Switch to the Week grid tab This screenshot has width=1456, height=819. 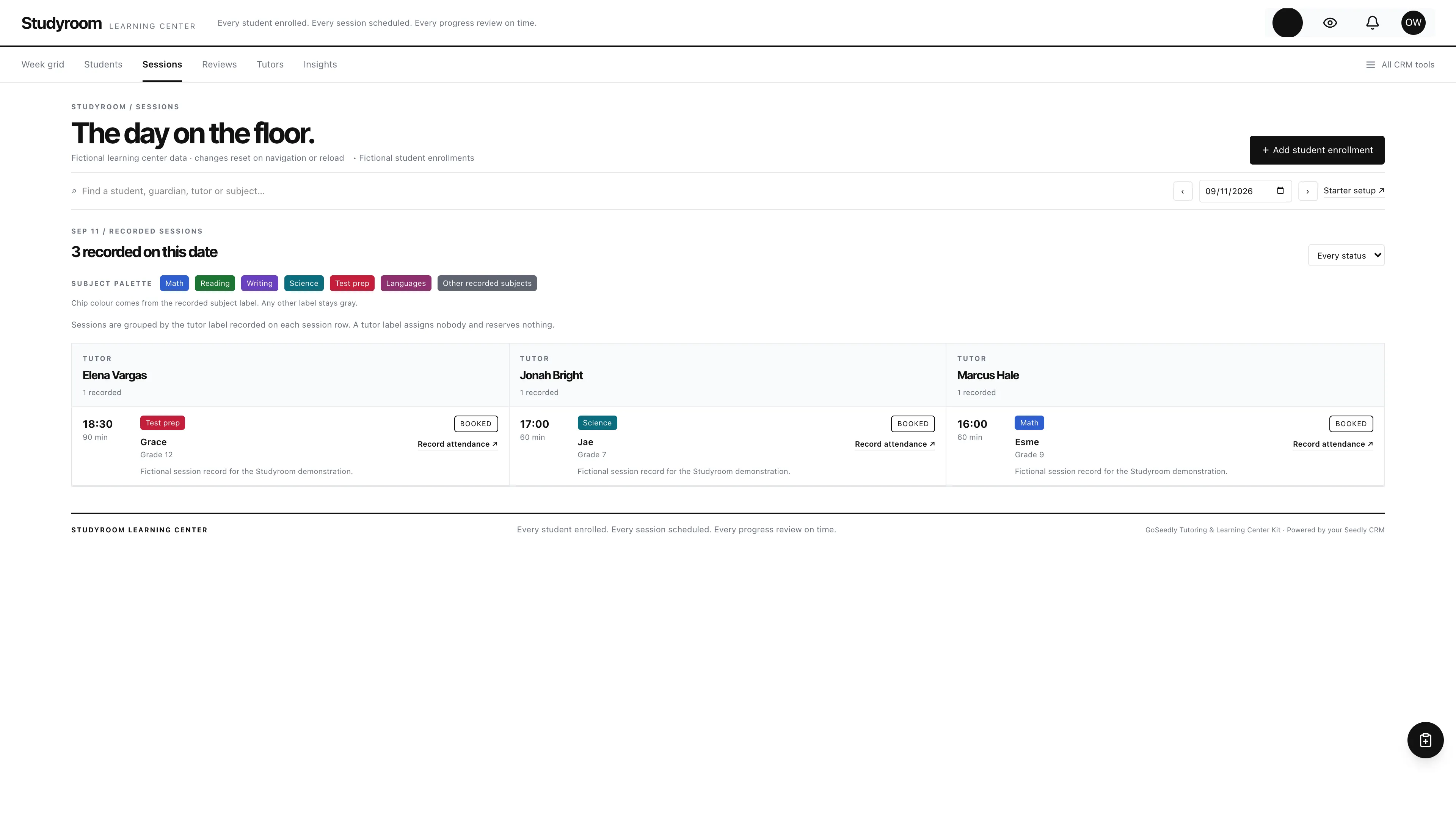pyautogui.click(x=43, y=64)
